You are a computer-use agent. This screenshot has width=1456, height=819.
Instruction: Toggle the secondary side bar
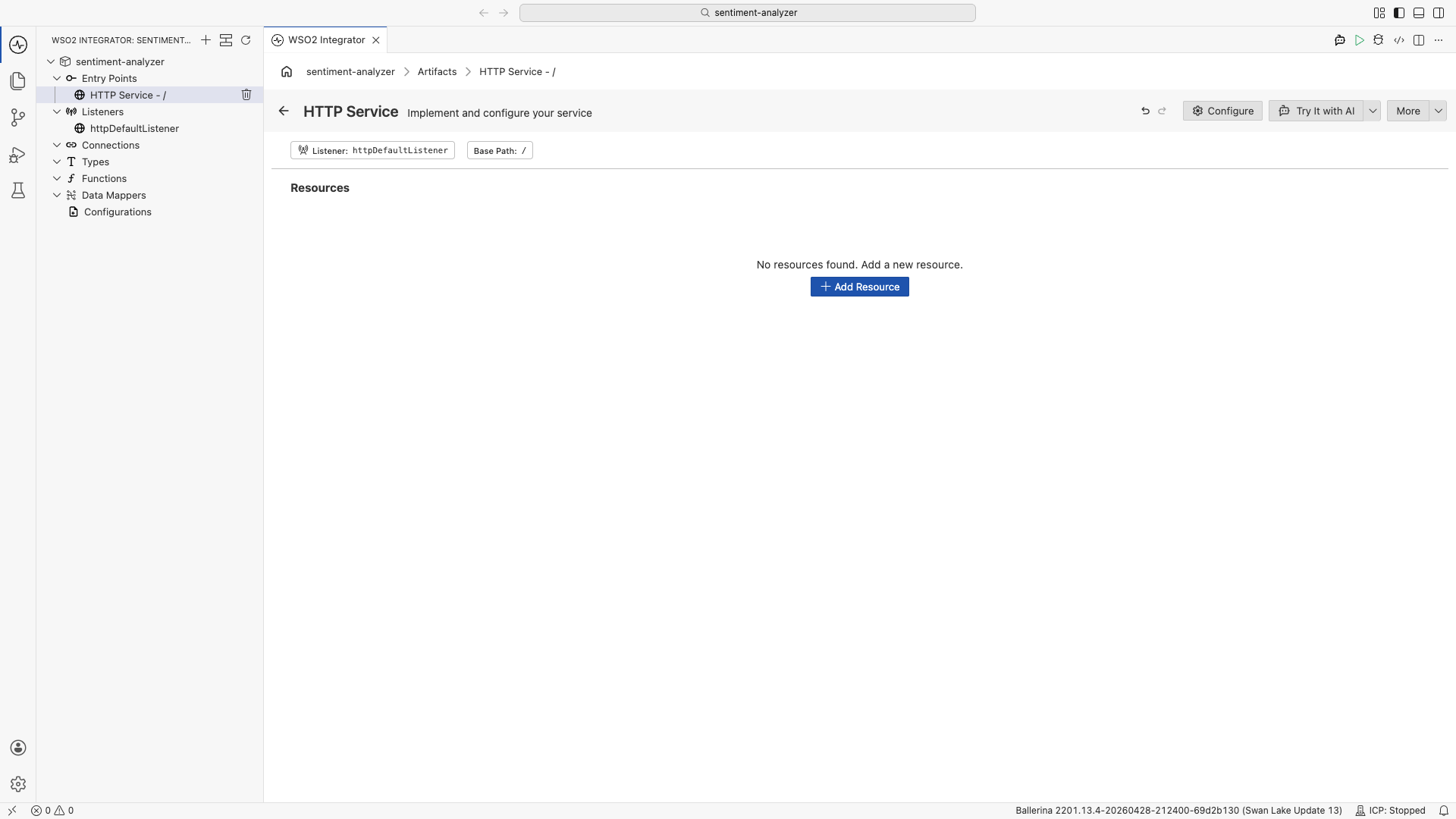(1439, 13)
